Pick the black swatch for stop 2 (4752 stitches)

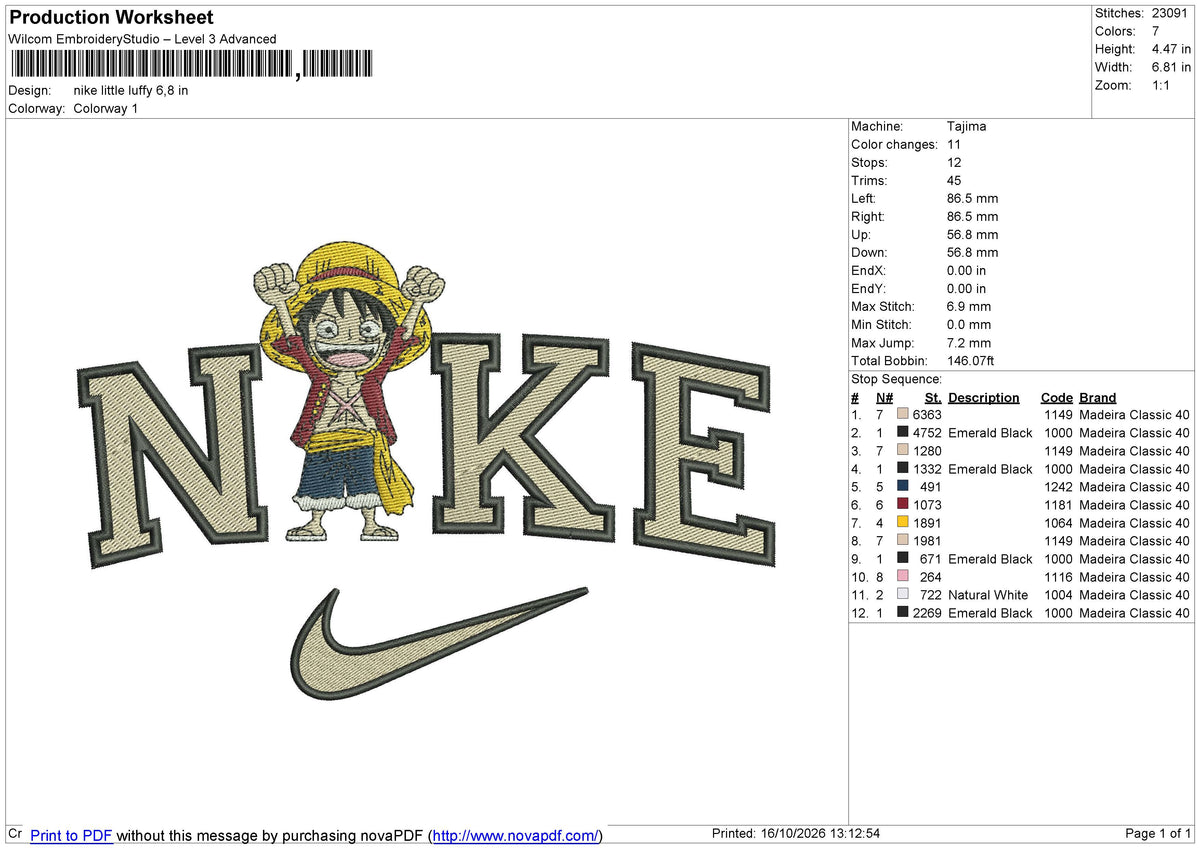point(903,433)
